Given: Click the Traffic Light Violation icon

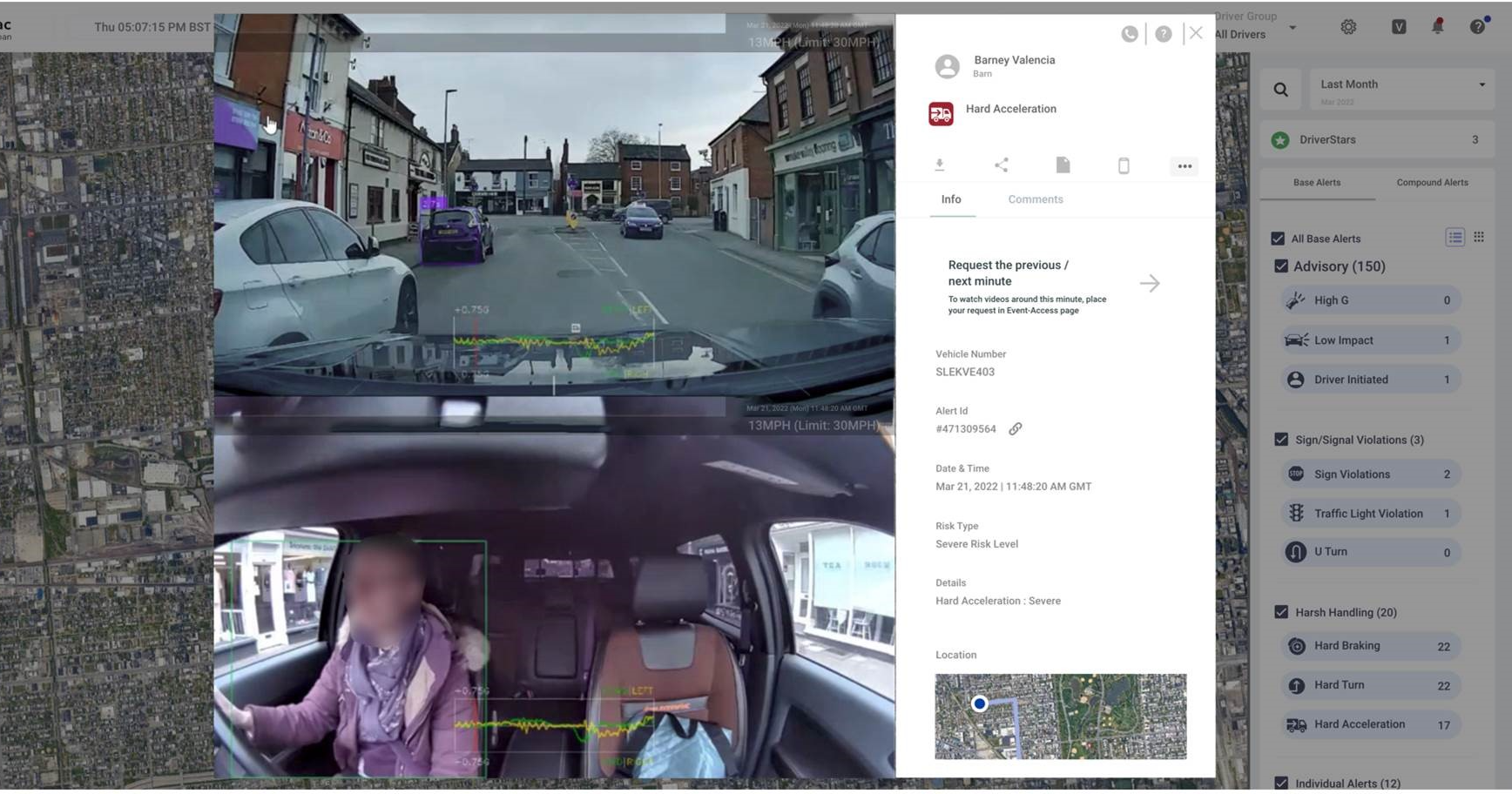Looking at the screenshot, I should (x=1296, y=514).
